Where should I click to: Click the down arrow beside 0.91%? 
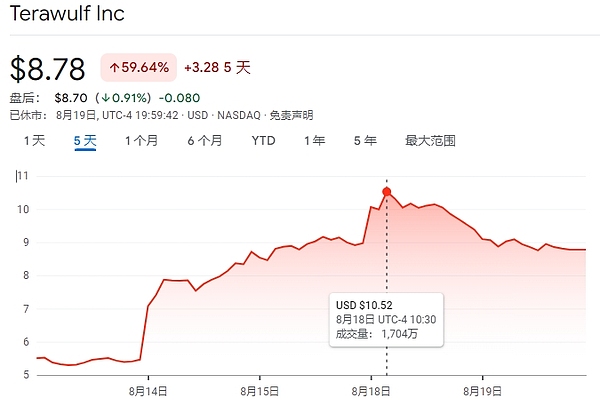pyautogui.click(x=106, y=98)
